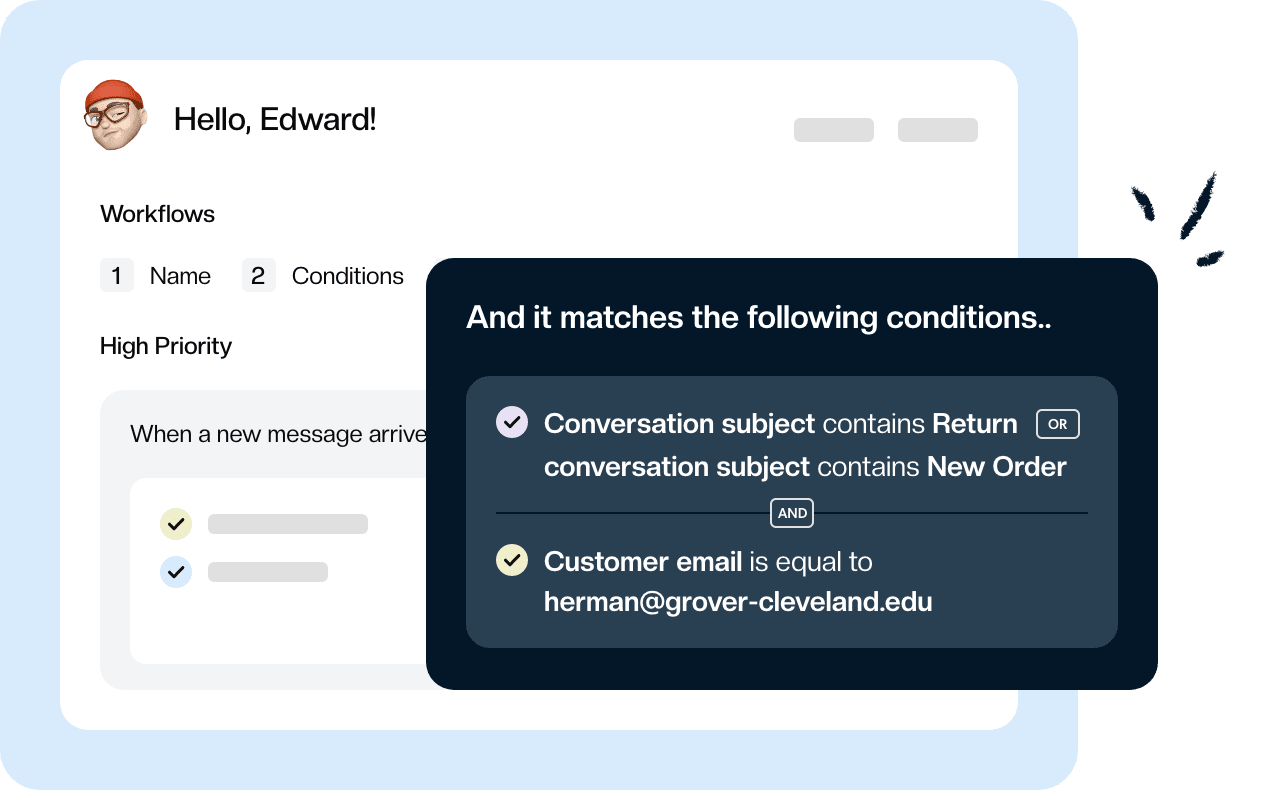Image resolution: width=1263 pixels, height=790 pixels.
Task: Click the AND operator badge on divider
Action: coord(792,513)
